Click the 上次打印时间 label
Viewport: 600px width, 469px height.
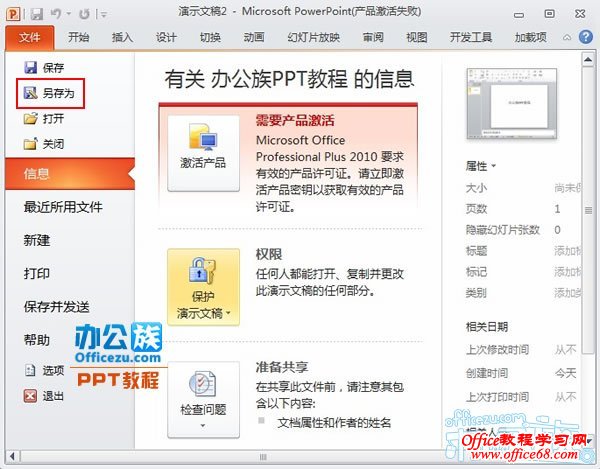(497, 397)
